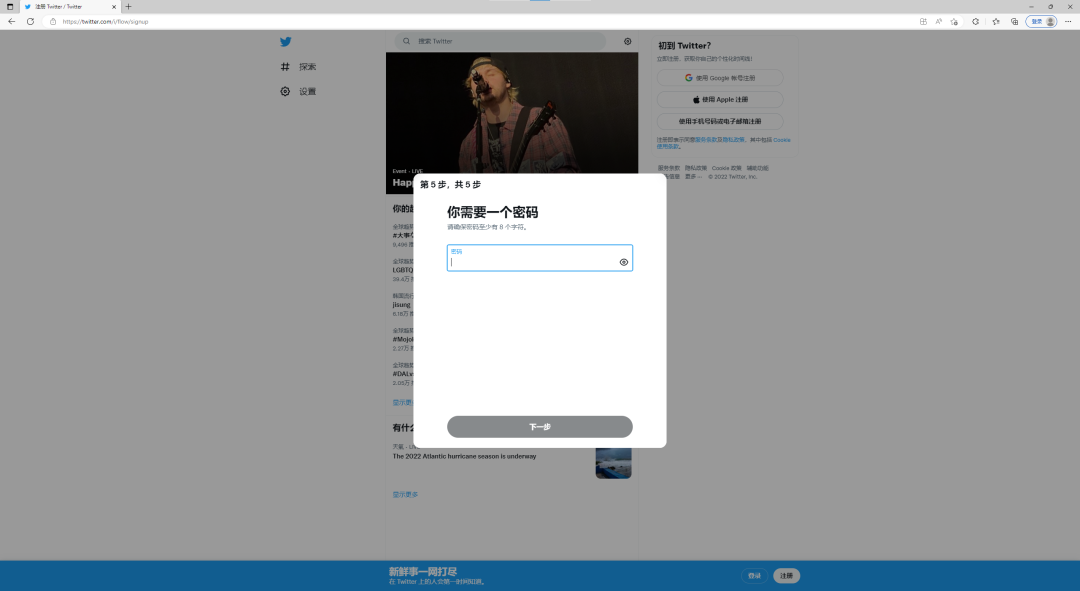1080x591 pixels.
Task: Activate the read aloud A icon
Action: pos(938,21)
